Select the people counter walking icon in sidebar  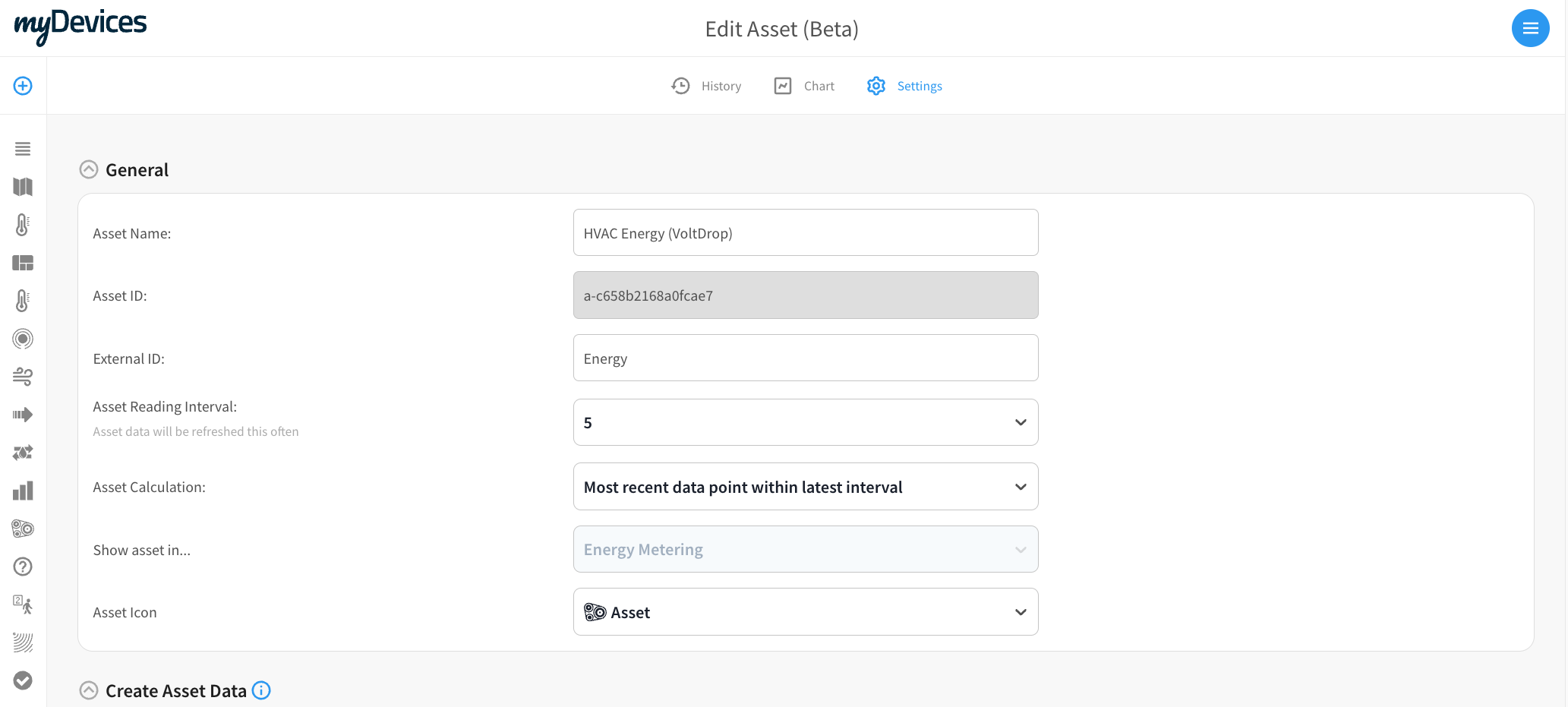(x=23, y=604)
